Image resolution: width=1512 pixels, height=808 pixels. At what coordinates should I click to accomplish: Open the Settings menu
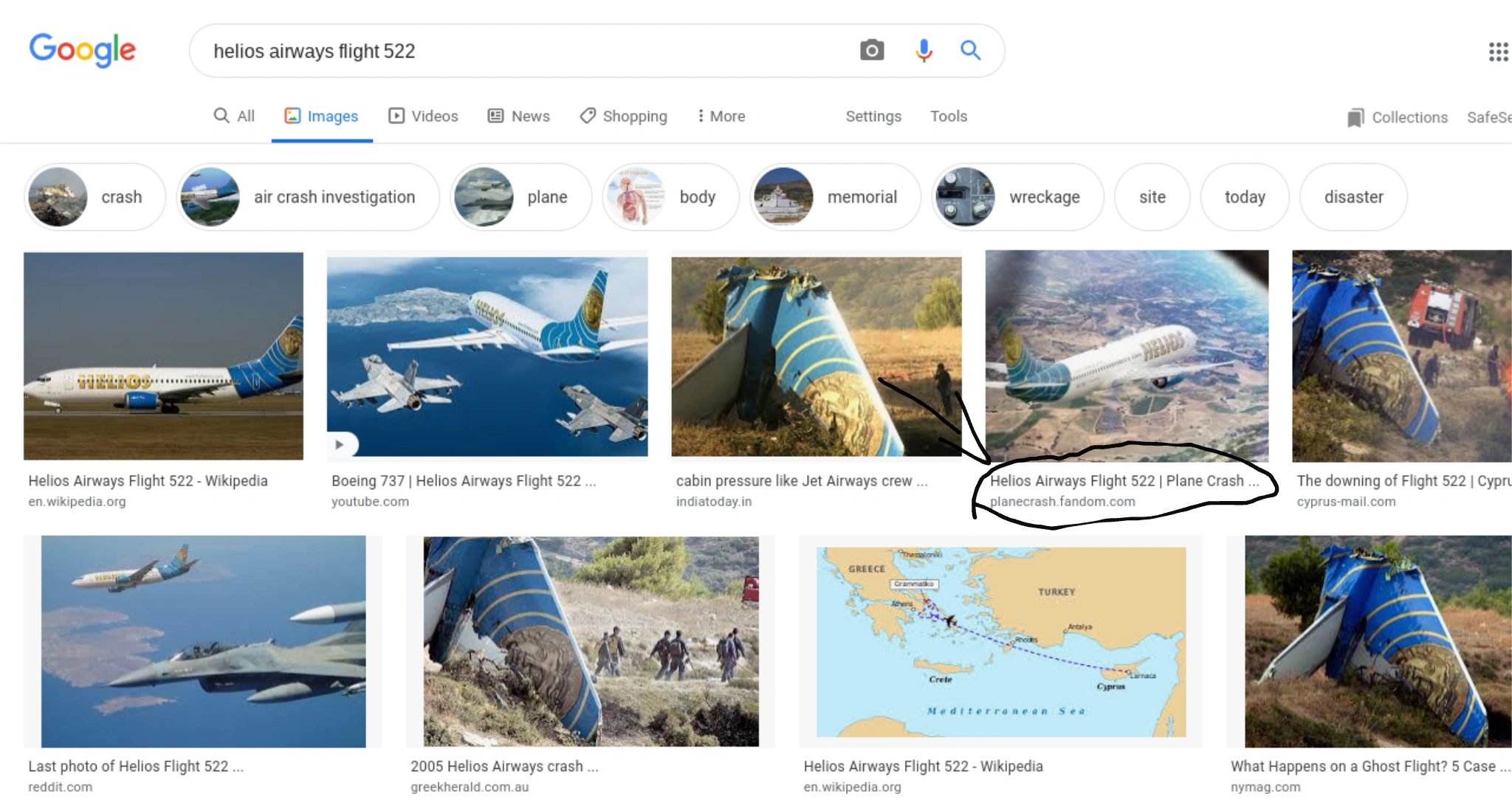point(873,116)
